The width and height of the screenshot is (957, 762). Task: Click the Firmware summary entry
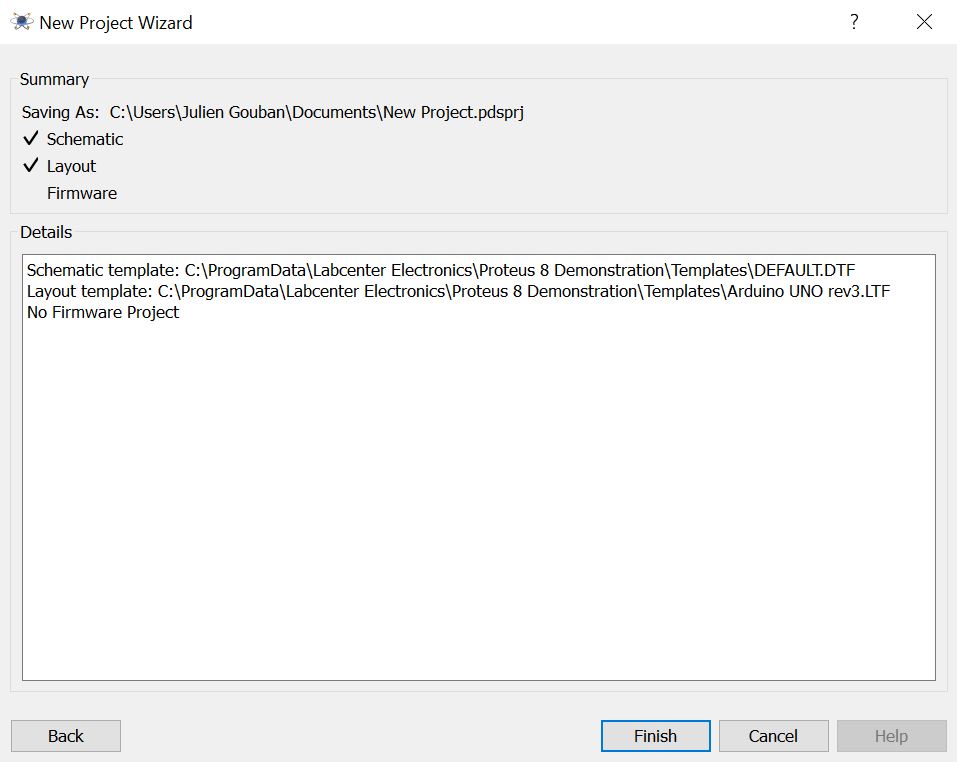[81, 193]
